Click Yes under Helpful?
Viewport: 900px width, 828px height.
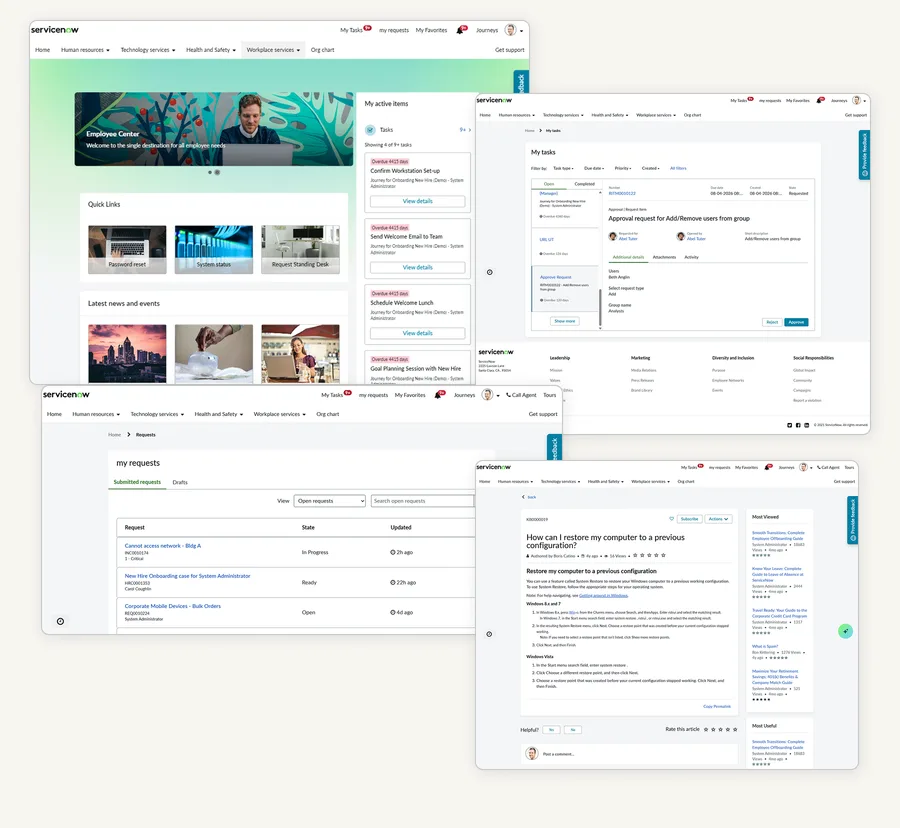coord(551,730)
